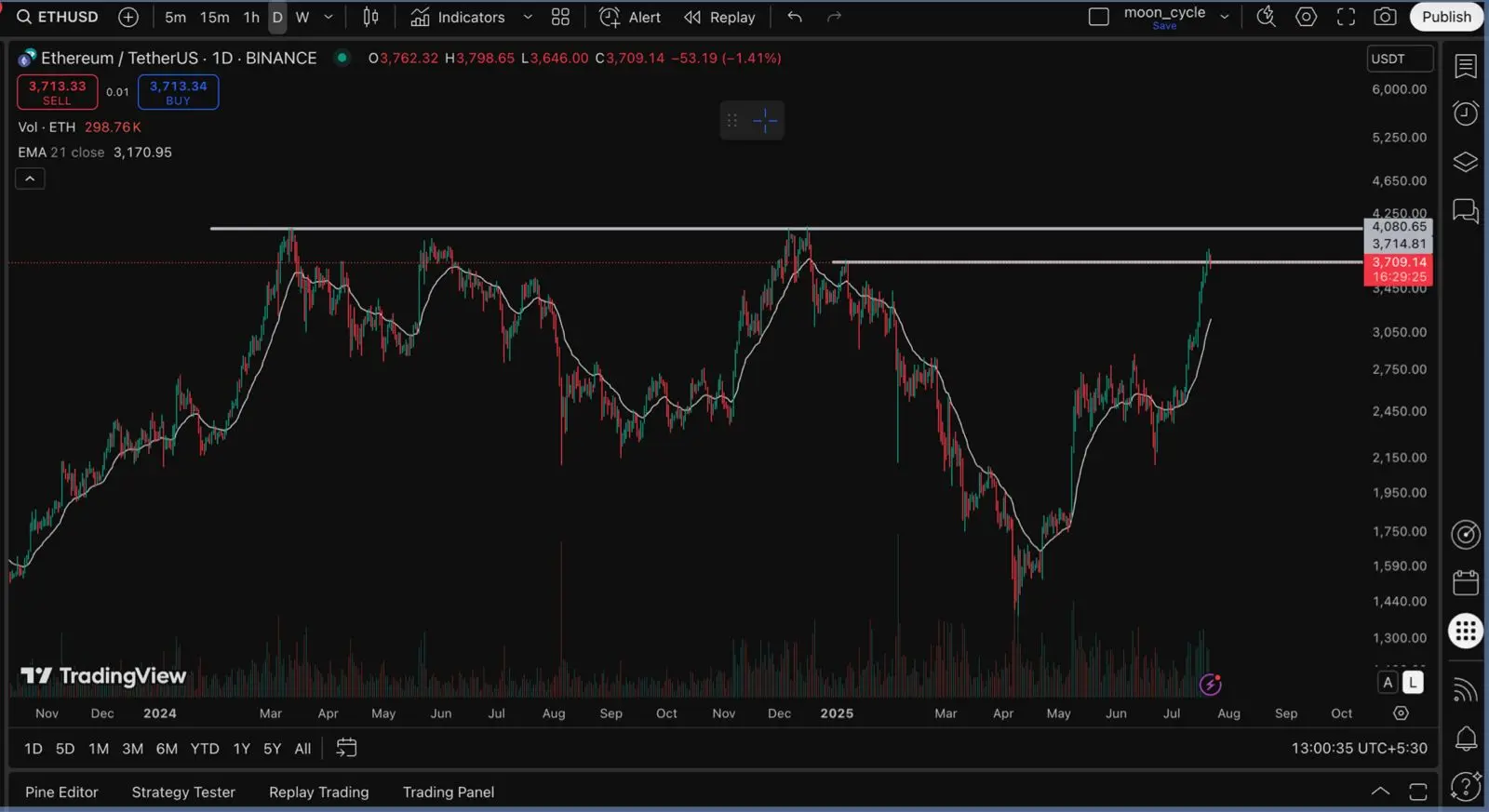Open the Trading Panel tab
1489x812 pixels.
pos(449,792)
